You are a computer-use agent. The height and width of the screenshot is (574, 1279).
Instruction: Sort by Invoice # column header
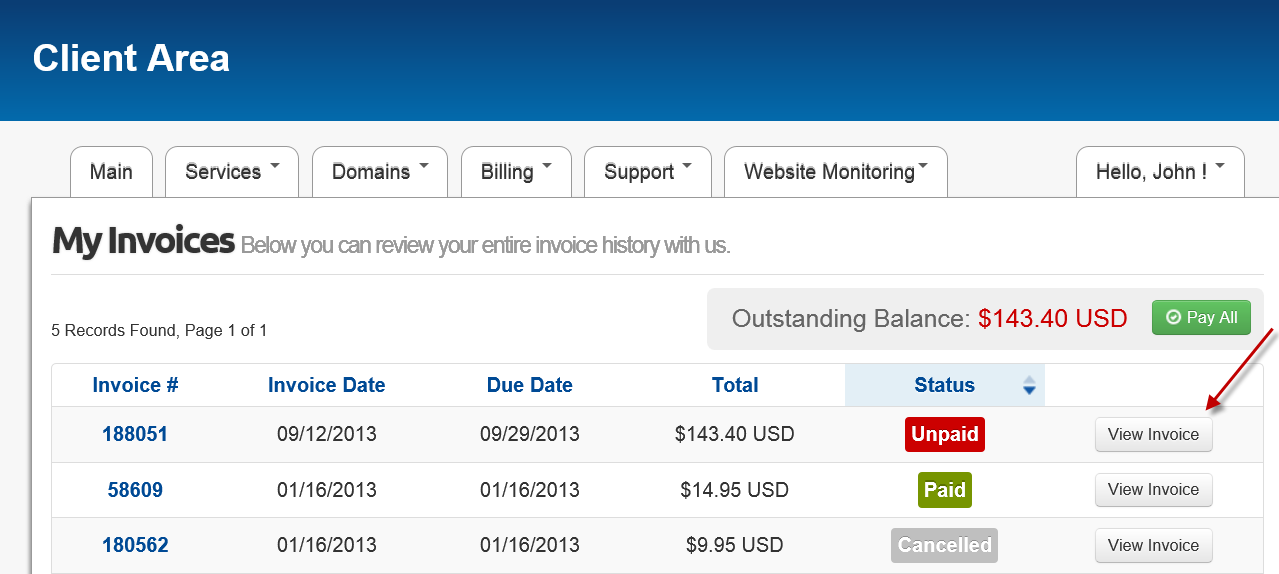(135, 385)
